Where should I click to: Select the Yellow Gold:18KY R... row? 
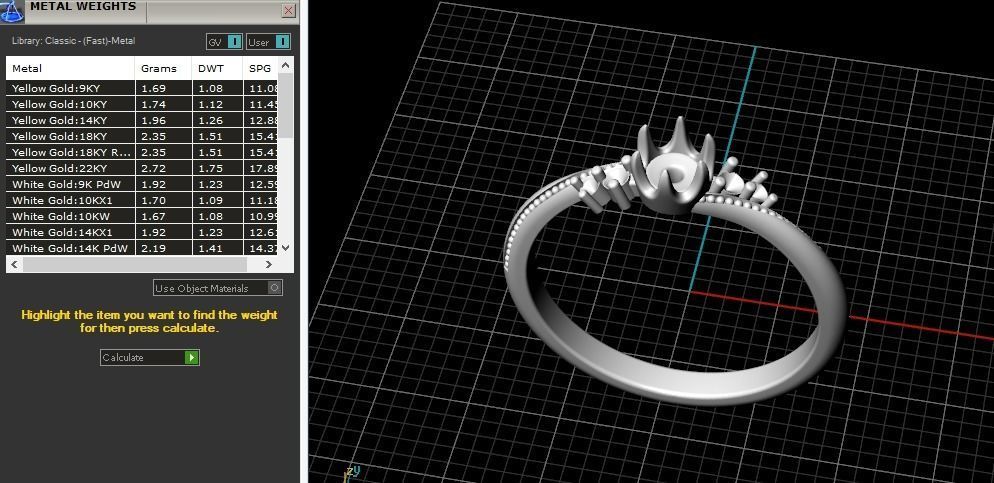pos(142,152)
